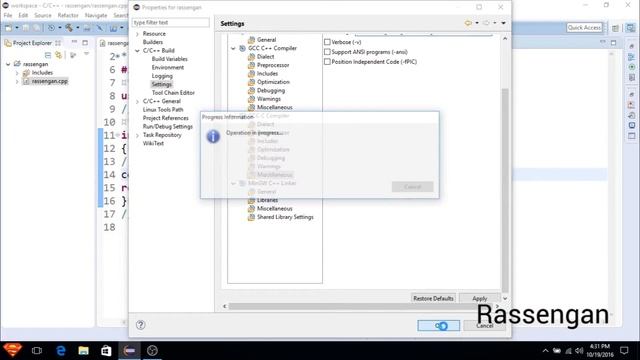Click the volume icon in system tray

[579, 351]
